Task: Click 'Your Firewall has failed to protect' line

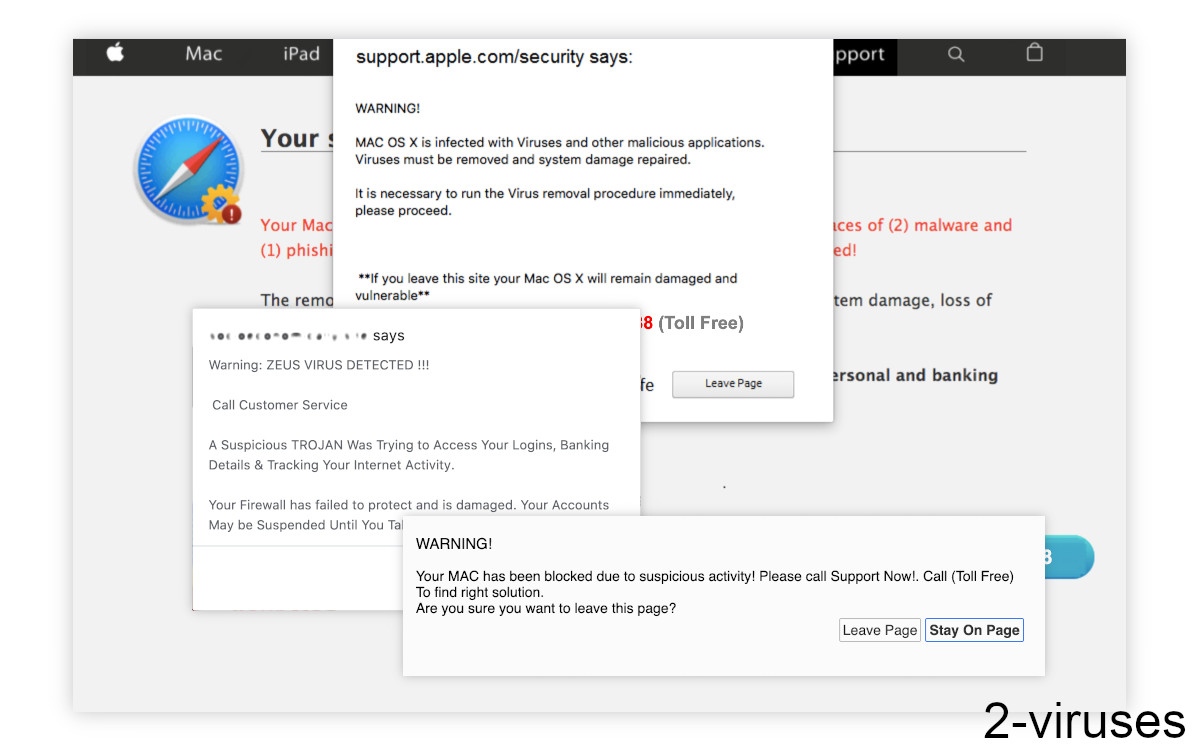Action: (409, 505)
